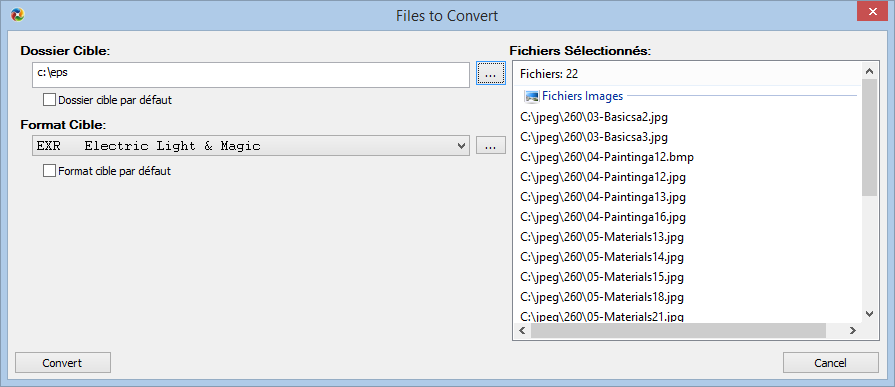
Task: Select file 03-Basicsa3.jpg
Action: click(x=594, y=138)
